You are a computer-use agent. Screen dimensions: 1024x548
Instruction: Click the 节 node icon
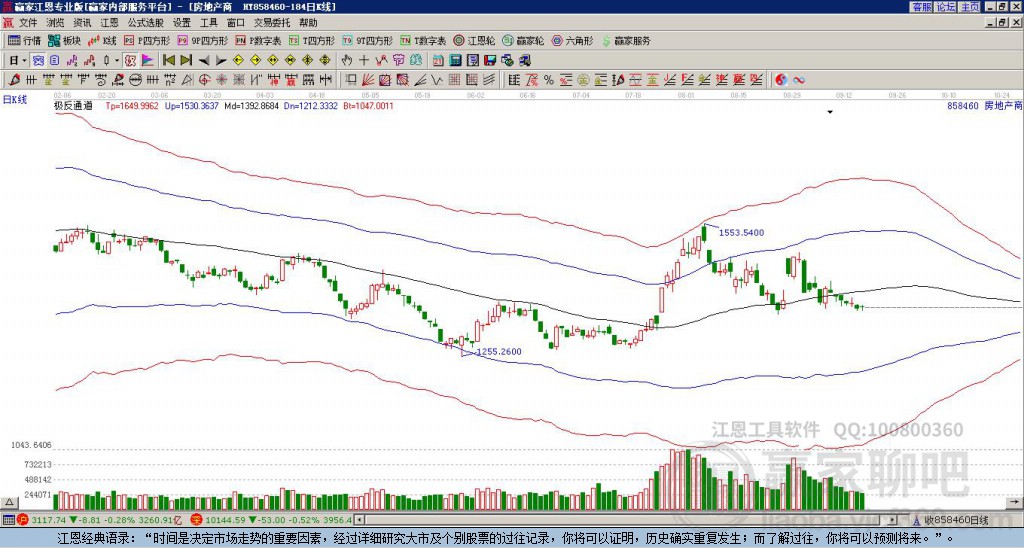[398, 60]
